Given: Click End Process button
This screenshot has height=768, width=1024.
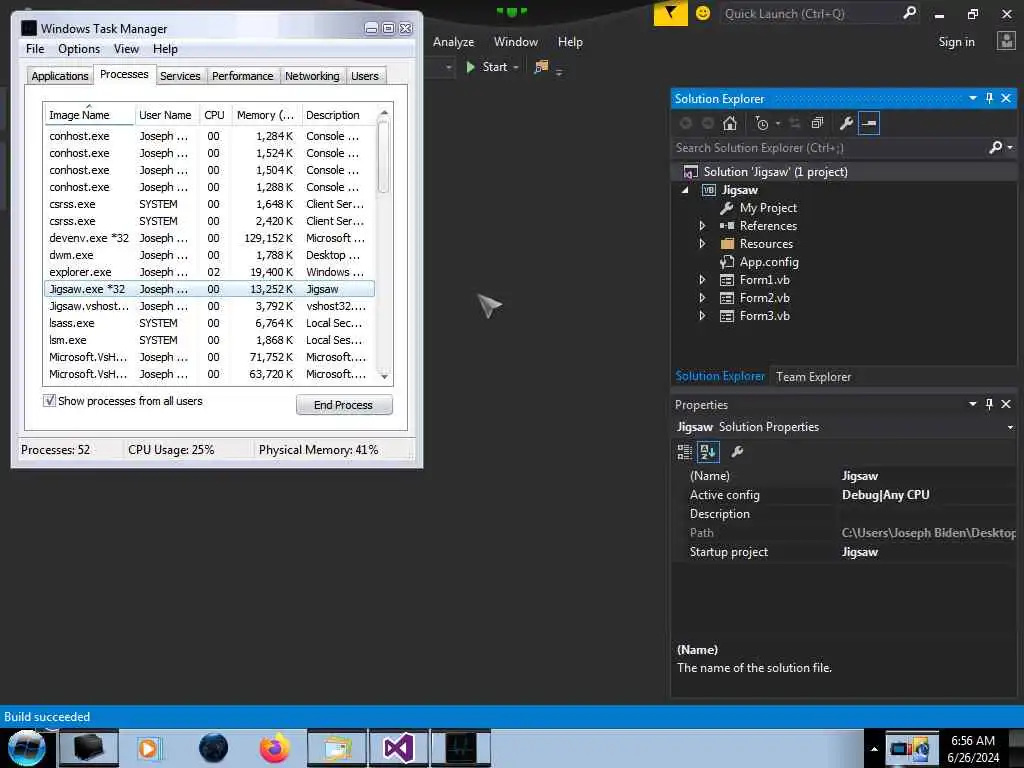Looking at the screenshot, I should click(x=344, y=405).
